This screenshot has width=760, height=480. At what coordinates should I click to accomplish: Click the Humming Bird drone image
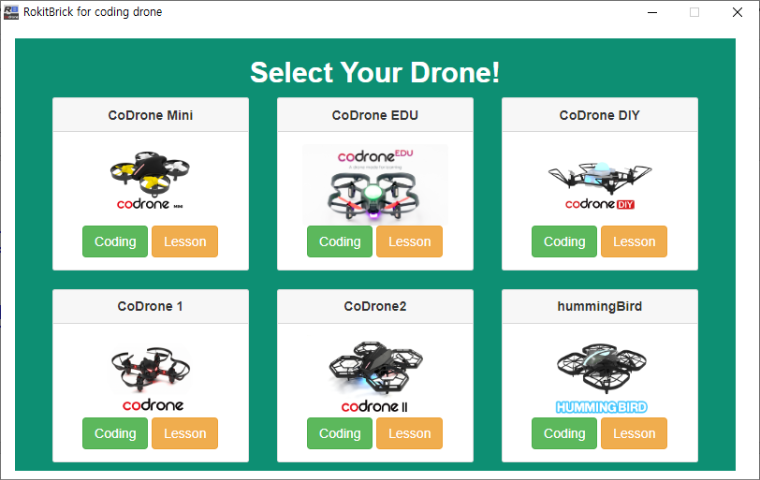[602, 378]
